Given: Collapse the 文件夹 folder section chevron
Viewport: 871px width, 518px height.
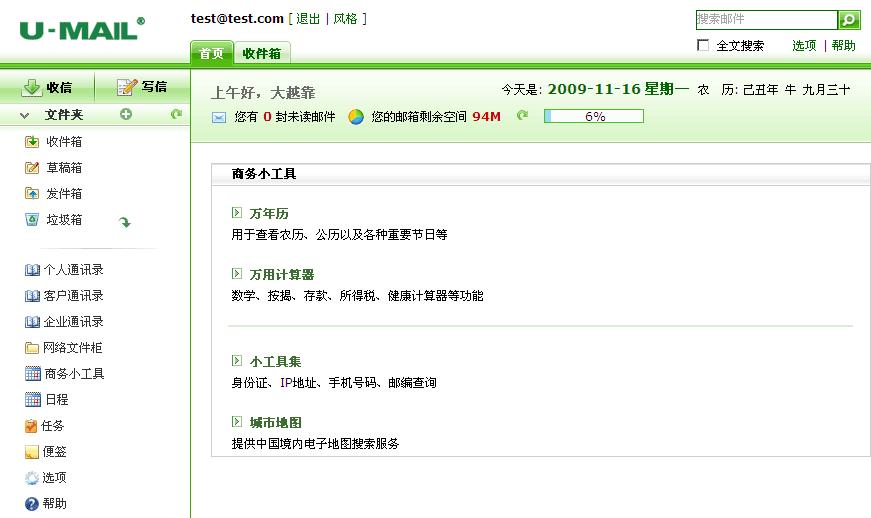Looking at the screenshot, I should pos(24,115).
